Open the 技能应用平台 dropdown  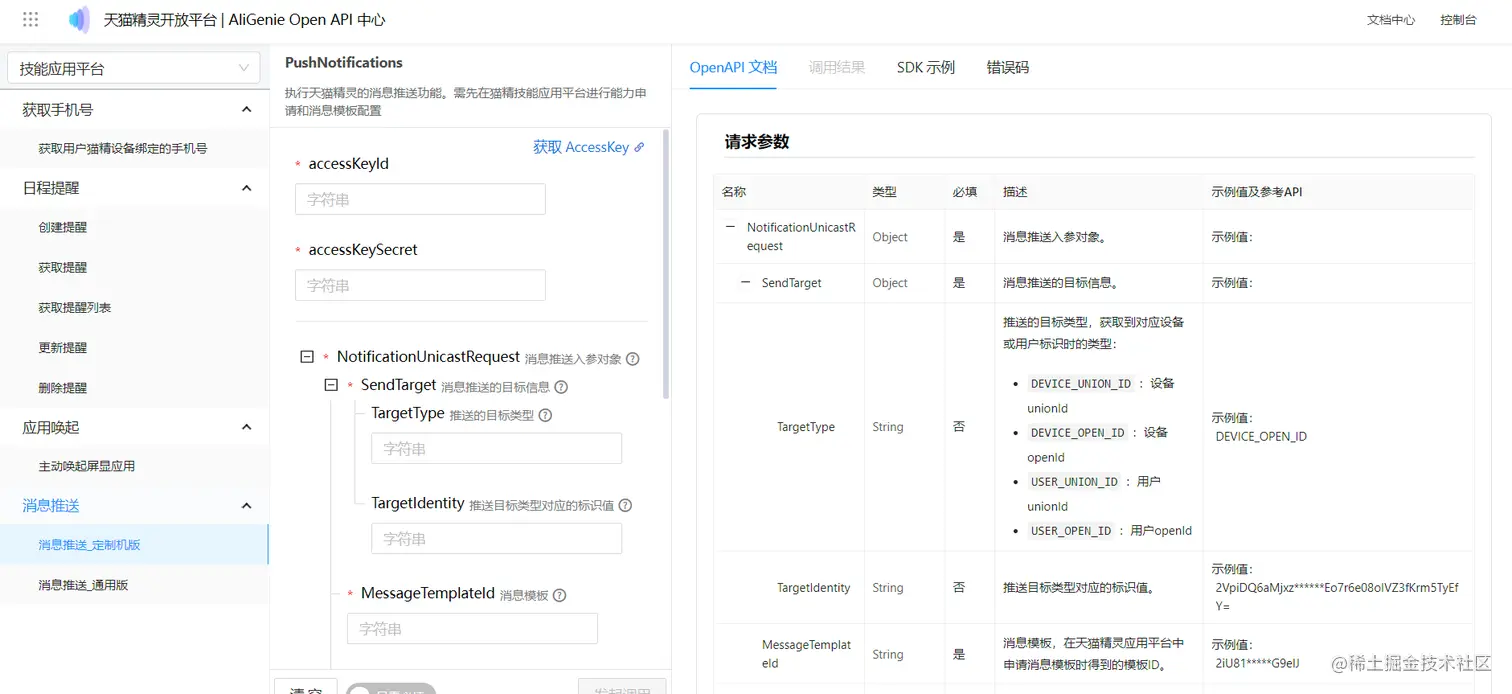click(x=134, y=68)
